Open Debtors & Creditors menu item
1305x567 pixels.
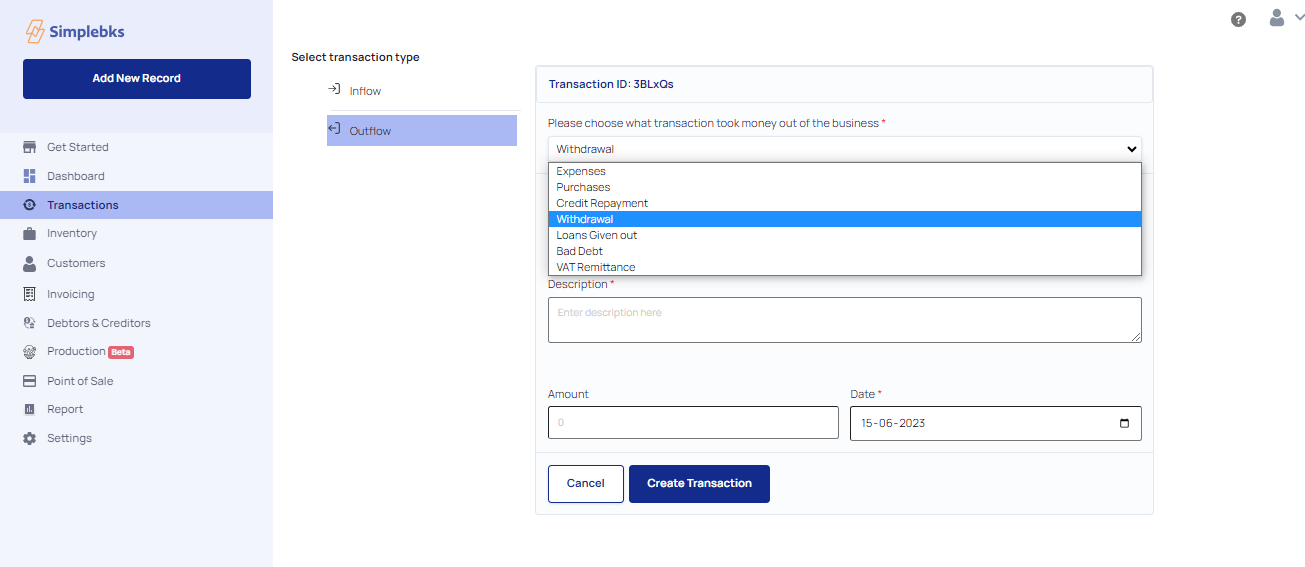[x=99, y=323]
